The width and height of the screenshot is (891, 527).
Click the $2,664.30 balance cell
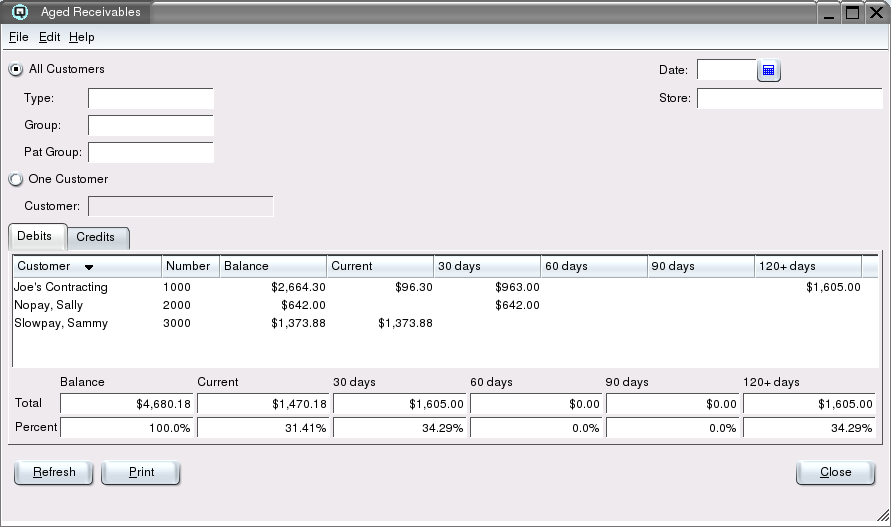pos(298,287)
